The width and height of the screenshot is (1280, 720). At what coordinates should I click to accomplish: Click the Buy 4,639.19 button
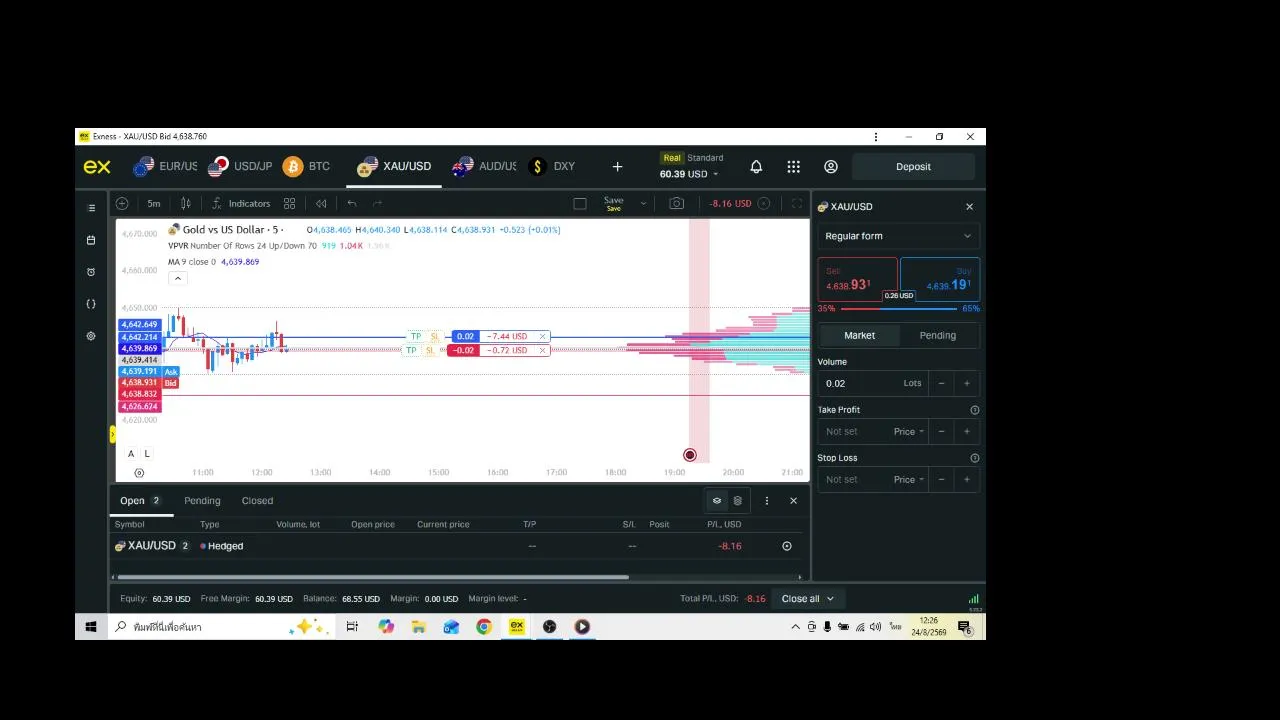(x=940, y=280)
